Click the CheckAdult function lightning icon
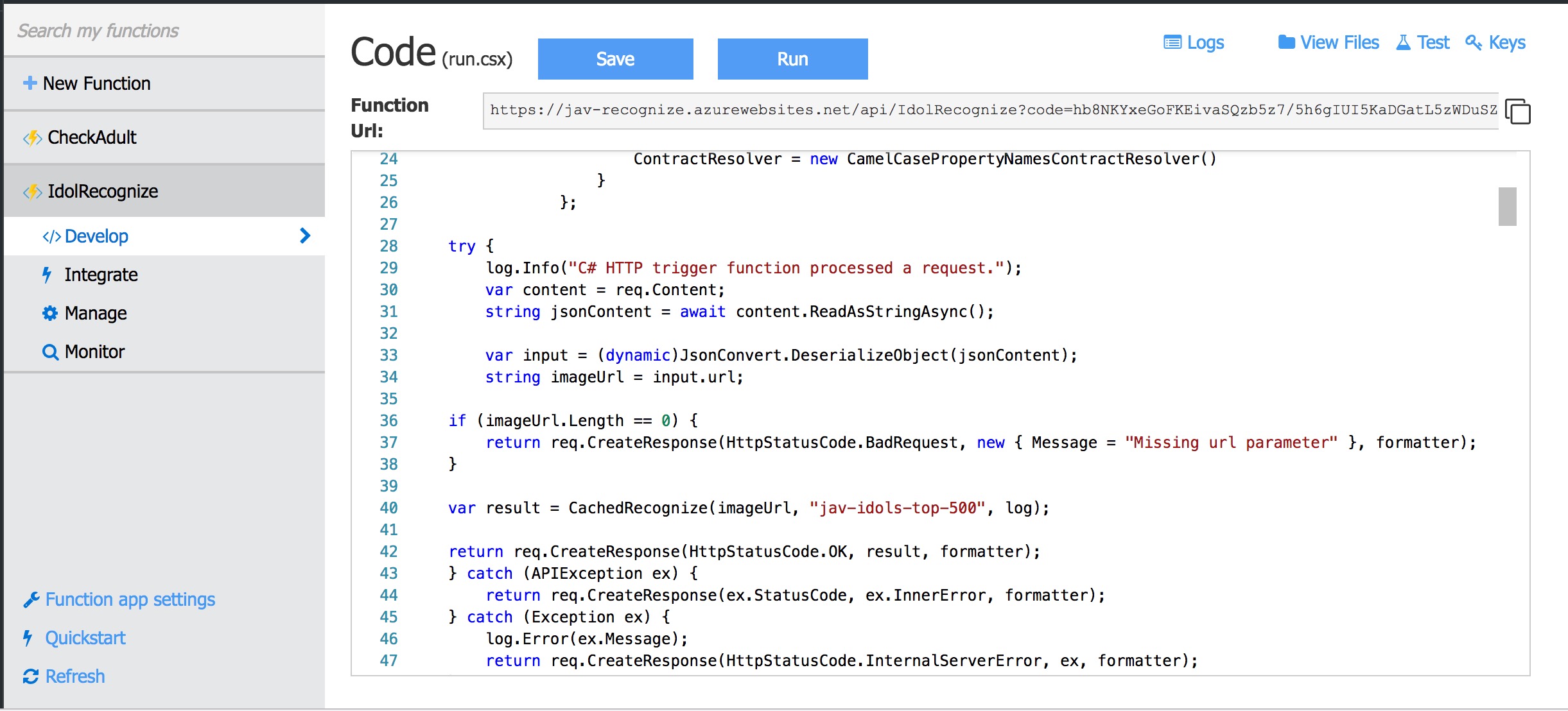This screenshot has height=711, width=1568. [32, 138]
